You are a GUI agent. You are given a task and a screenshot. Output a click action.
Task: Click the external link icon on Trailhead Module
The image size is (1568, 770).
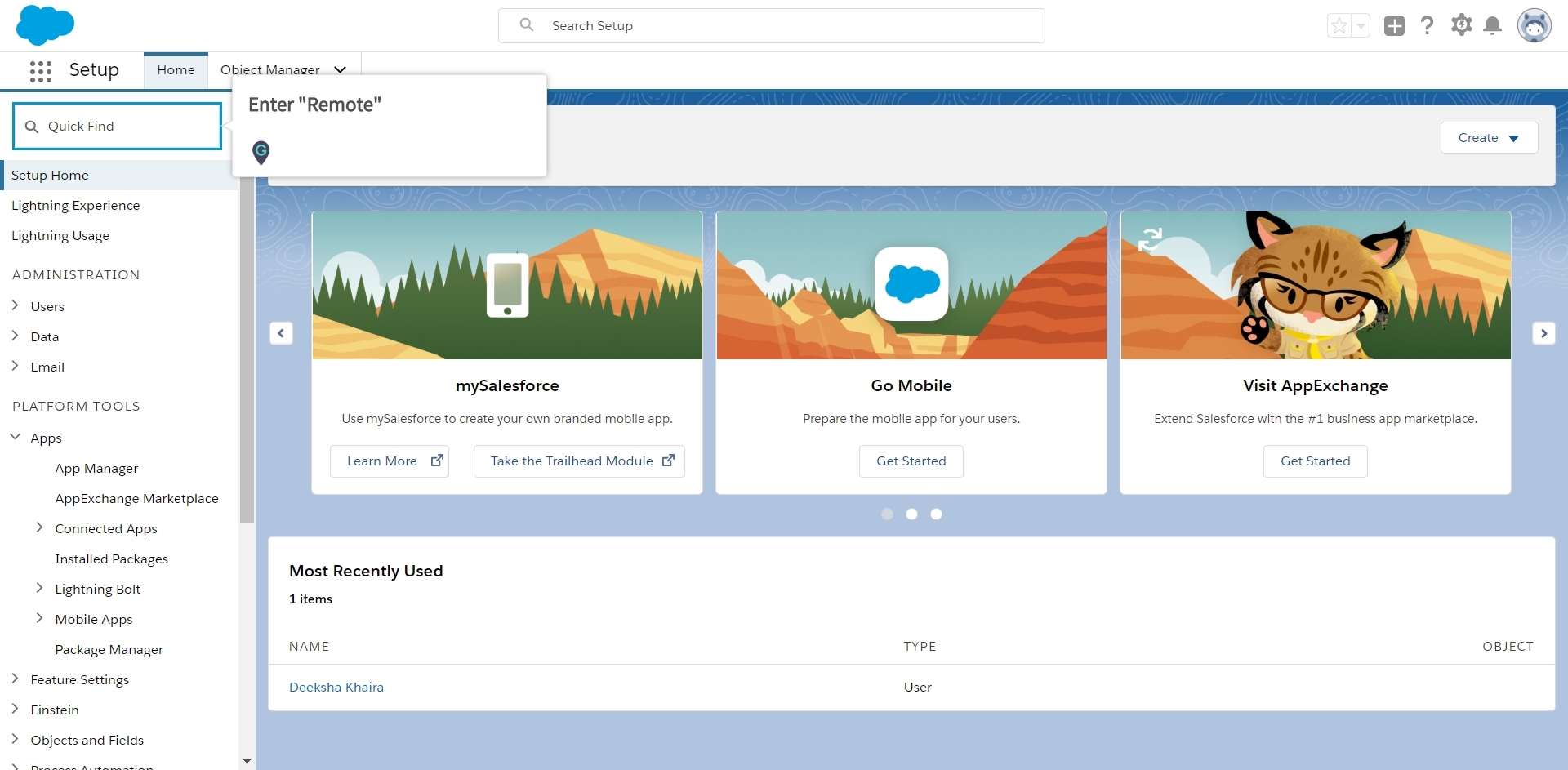[668, 461]
